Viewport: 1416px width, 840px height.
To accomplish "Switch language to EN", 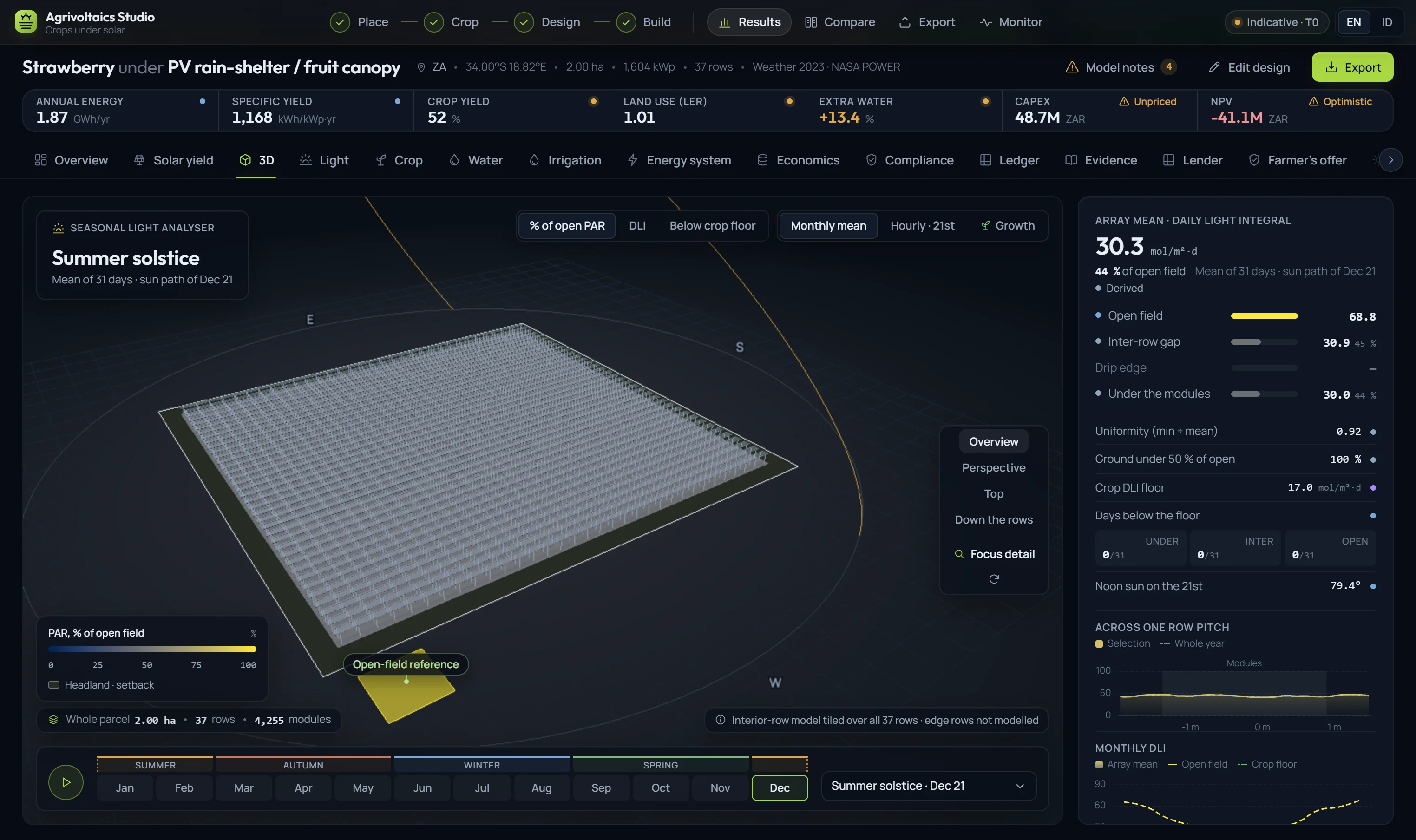I will pyautogui.click(x=1354, y=22).
